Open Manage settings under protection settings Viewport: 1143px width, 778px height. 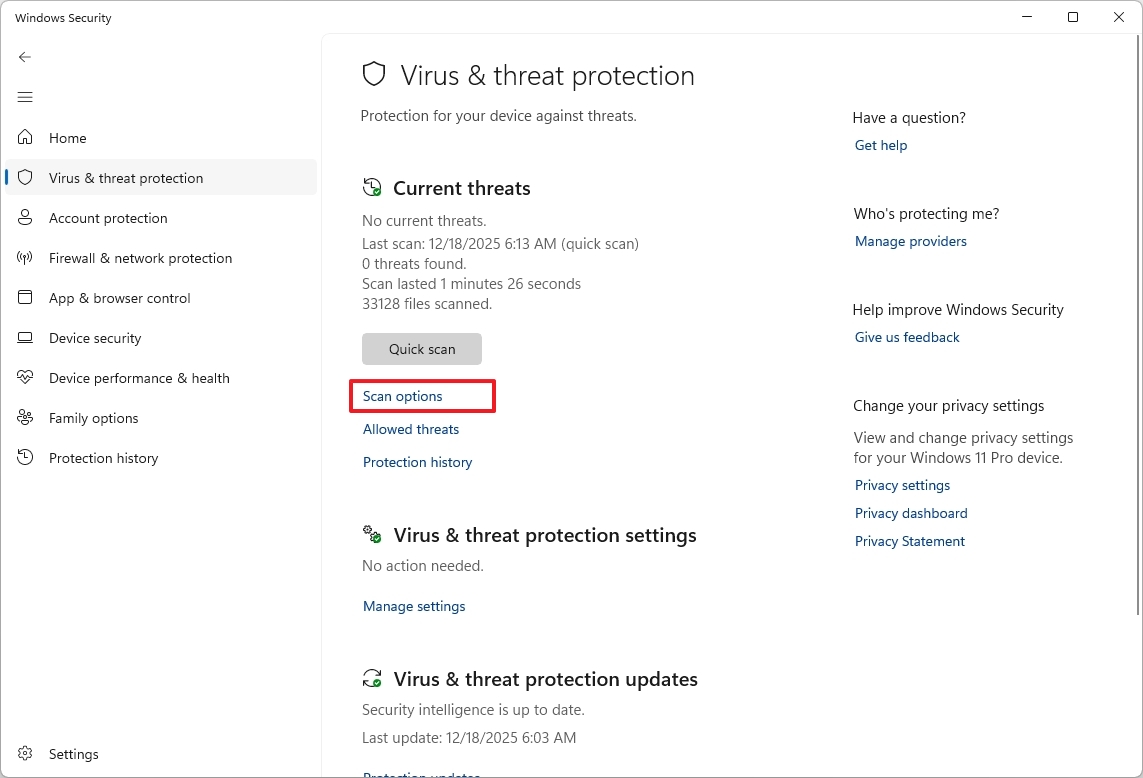tap(413, 605)
